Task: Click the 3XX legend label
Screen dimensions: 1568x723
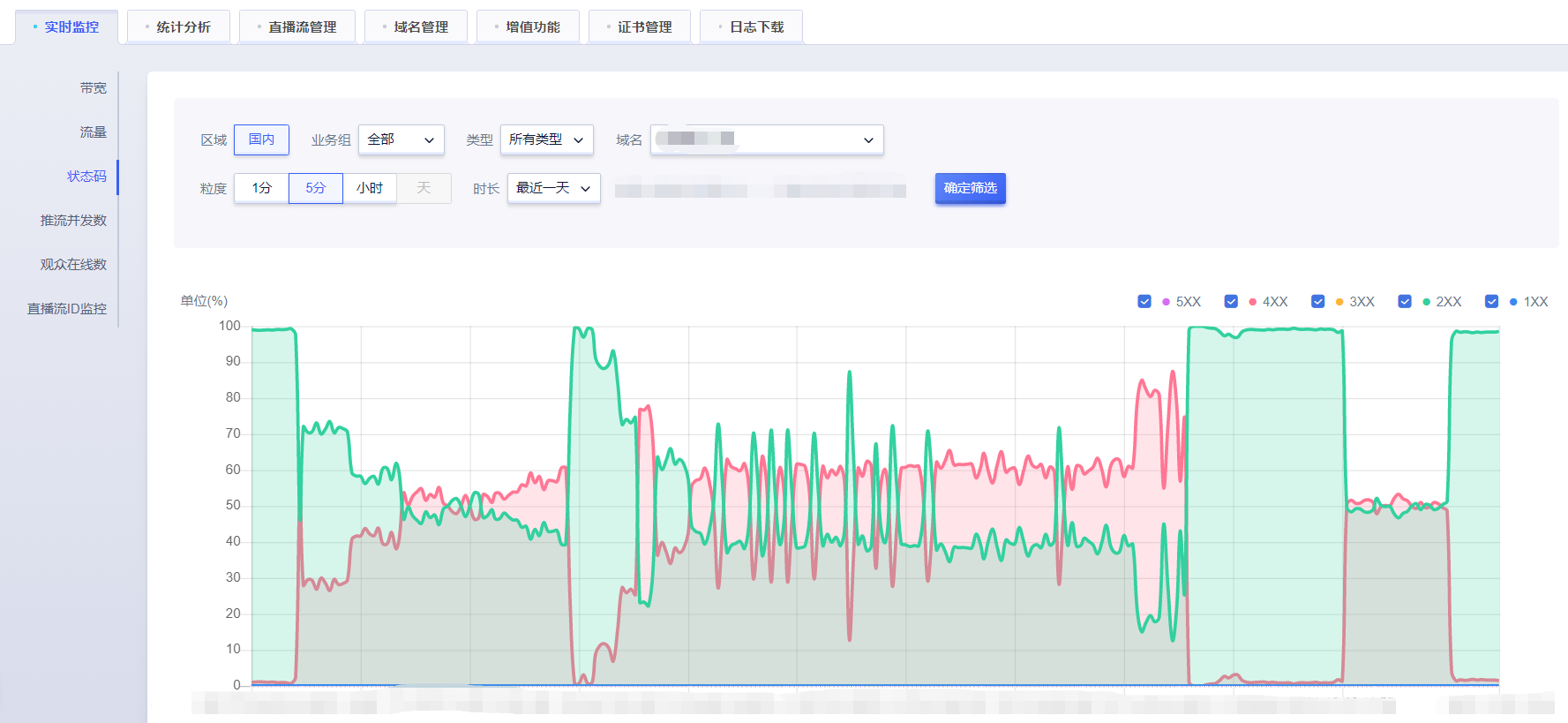Action: pyautogui.click(x=1362, y=302)
